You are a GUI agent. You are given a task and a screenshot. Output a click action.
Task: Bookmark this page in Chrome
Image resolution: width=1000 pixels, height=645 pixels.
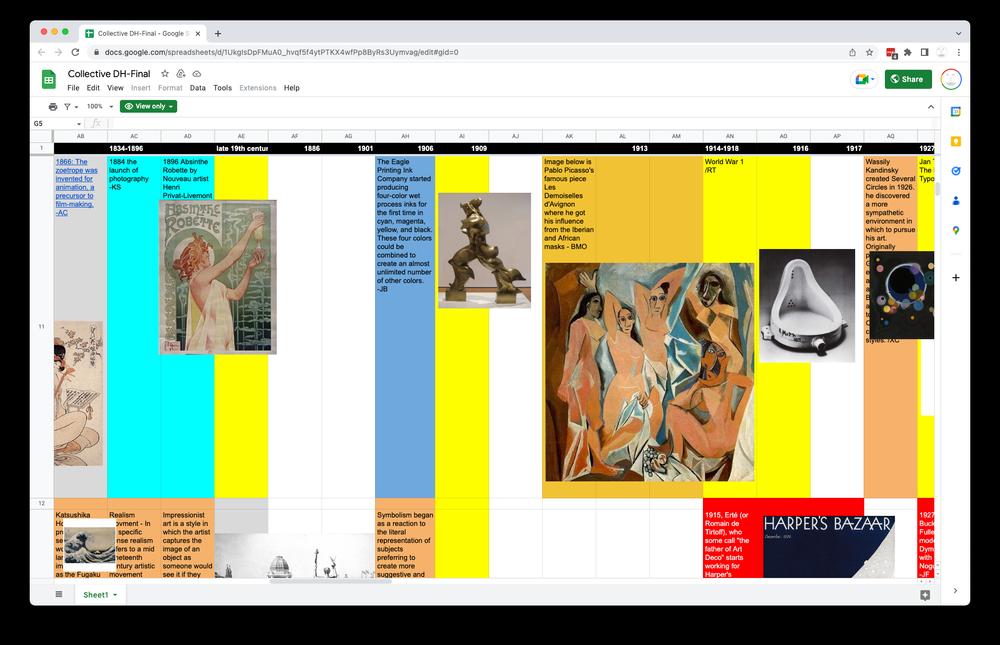[x=869, y=52]
